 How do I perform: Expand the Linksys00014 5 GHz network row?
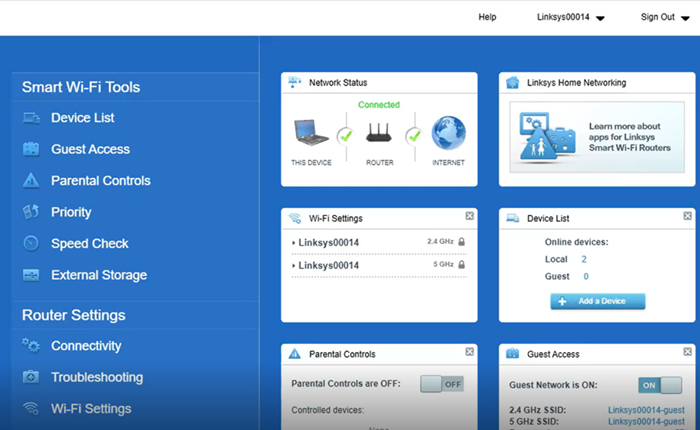click(x=379, y=265)
